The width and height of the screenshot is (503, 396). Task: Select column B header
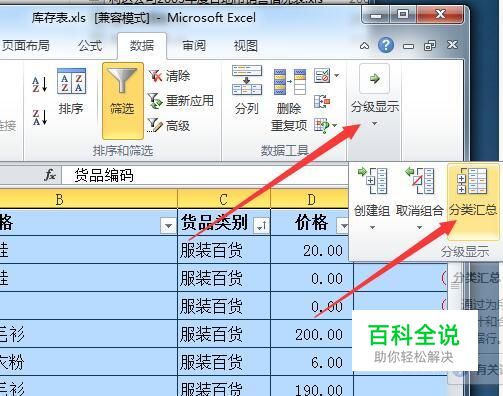click(x=89, y=200)
